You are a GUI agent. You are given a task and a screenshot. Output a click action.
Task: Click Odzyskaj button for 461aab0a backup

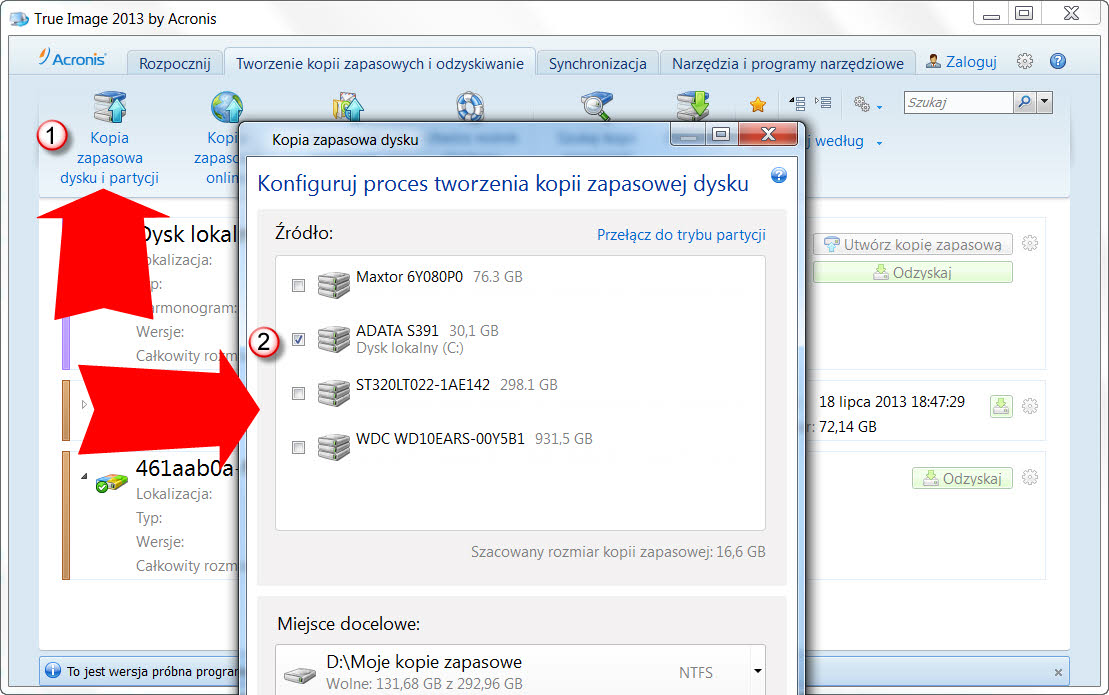962,478
